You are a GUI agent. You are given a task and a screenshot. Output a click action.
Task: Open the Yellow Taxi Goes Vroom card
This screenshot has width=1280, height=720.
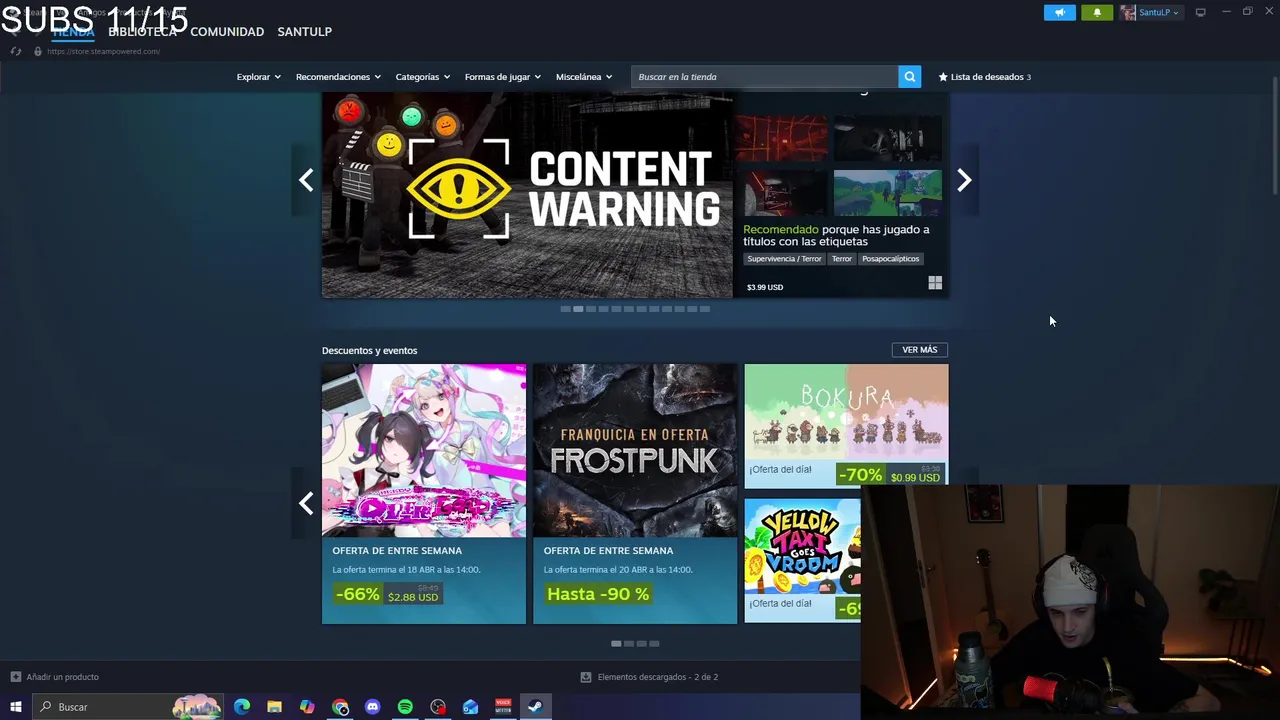click(802, 560)
